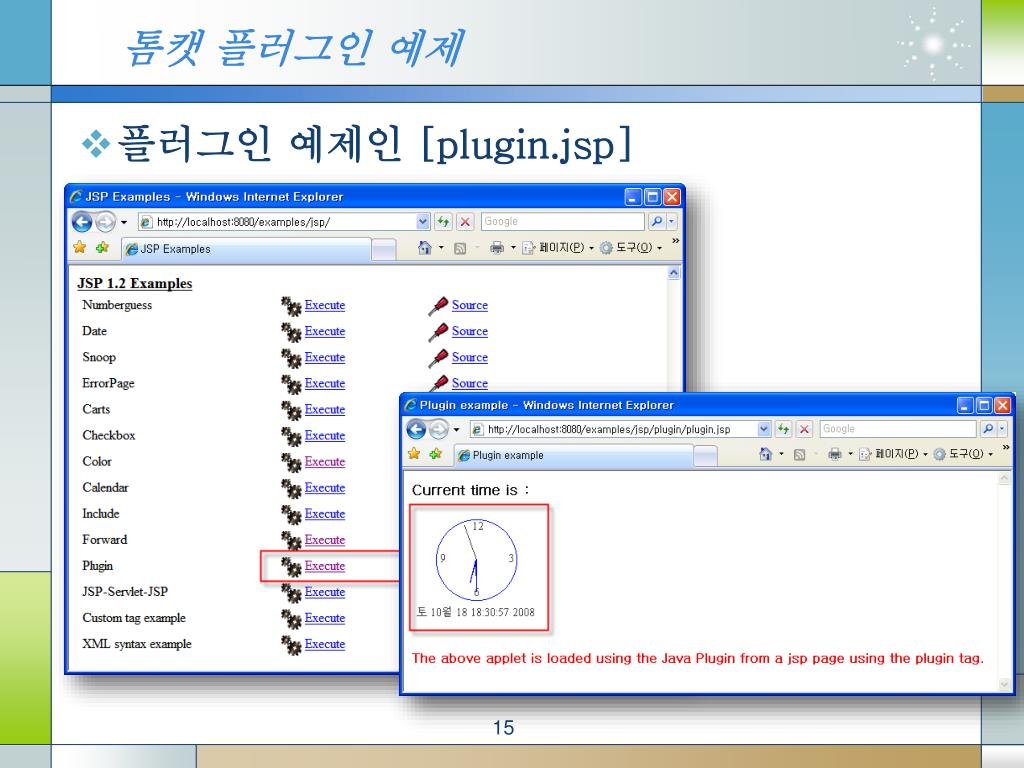The width and height of the screenshot is (1024, 768).
Task: Expand recent pages arrow in JSP Examples window
Action: click(x=124, y=223)
